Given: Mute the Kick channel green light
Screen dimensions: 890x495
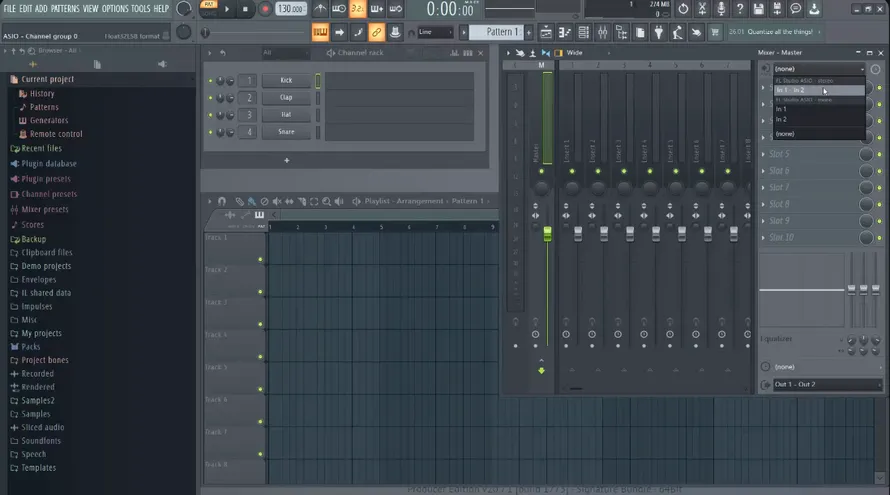Looking at the screenshot, I should point(211,81).
